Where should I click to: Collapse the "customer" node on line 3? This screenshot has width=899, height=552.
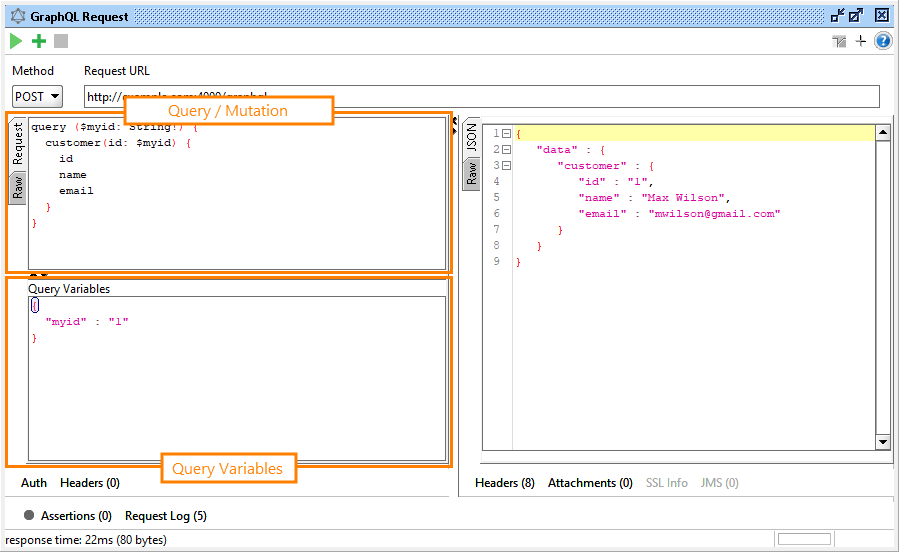(x=506, y=166)
